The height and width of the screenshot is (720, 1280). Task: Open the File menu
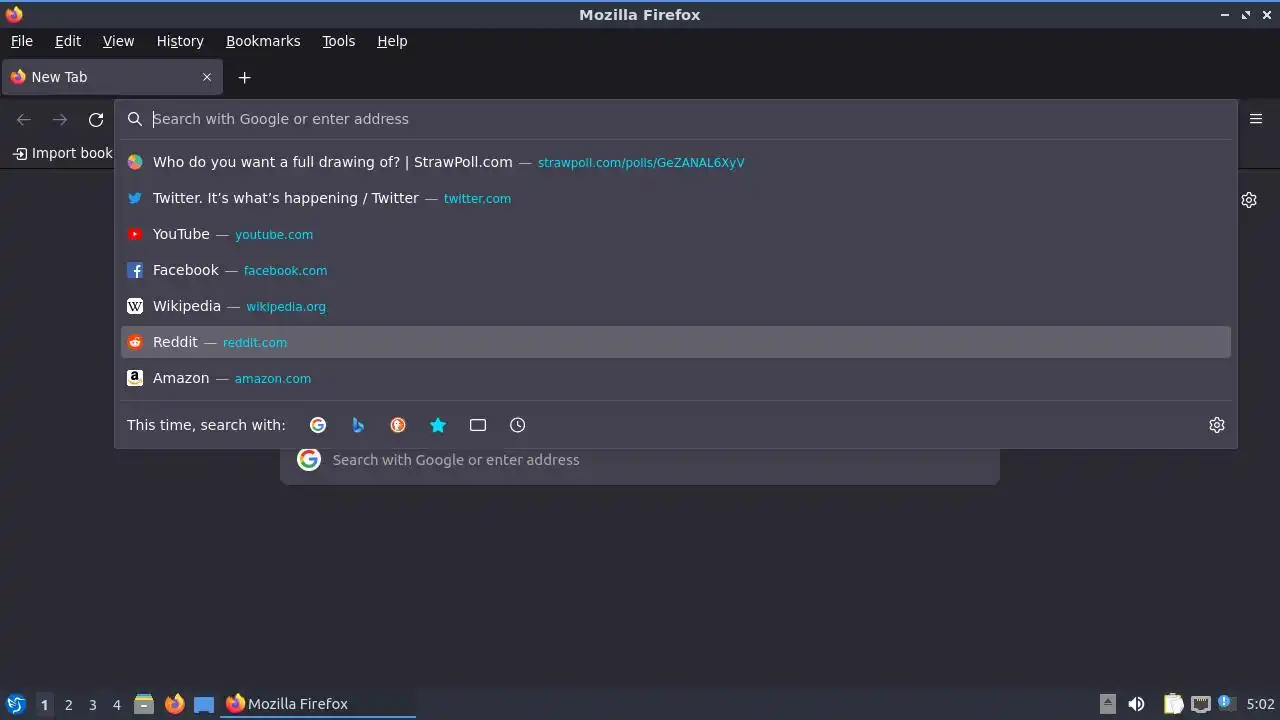click(x=22, y=41)
